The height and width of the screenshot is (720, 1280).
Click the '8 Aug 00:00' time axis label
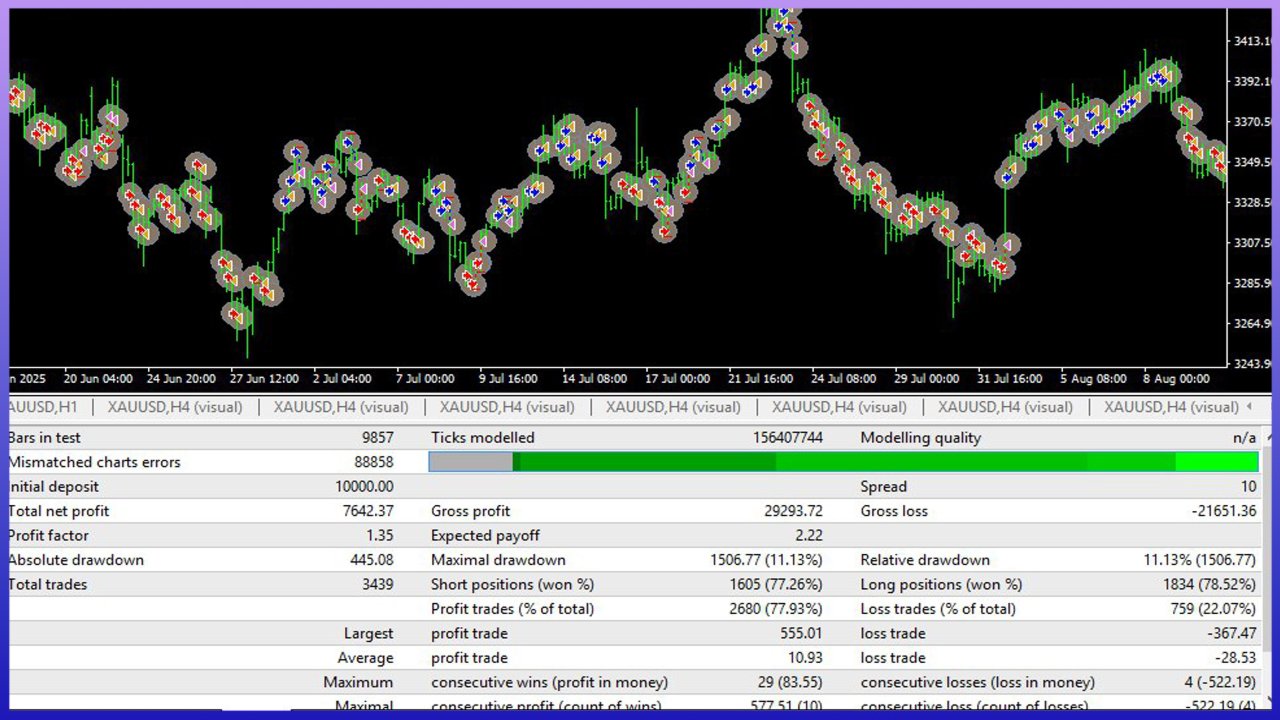point(1175,379)
